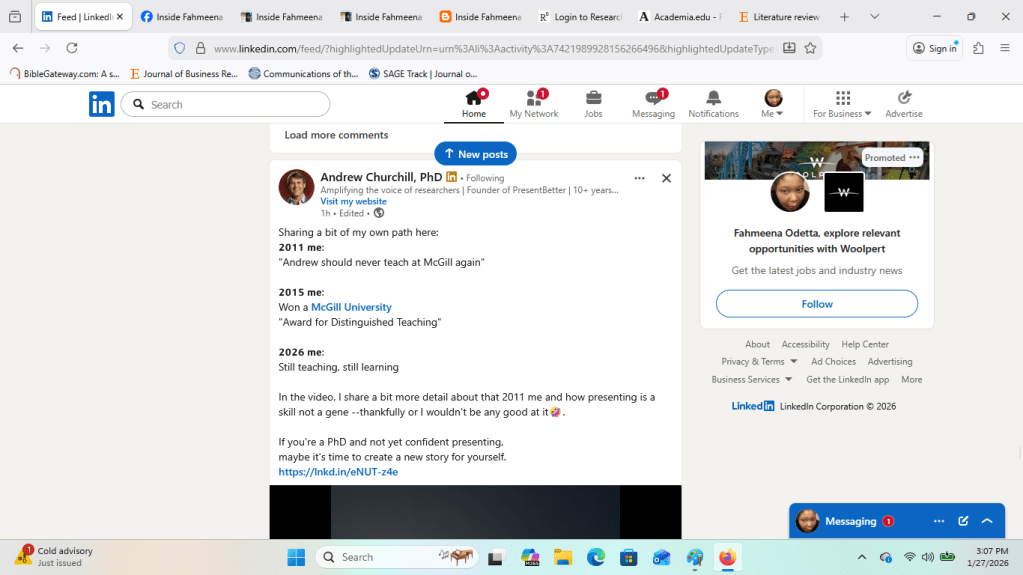Open My Network icon
The image size is (1023, 575).
(534, 104)
